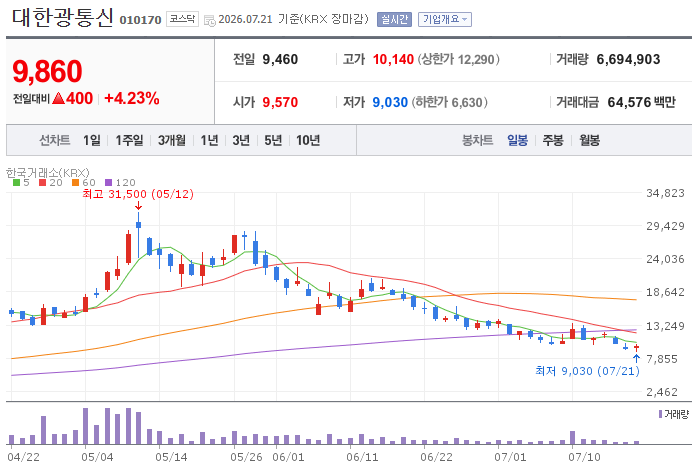Click the green 5-day moving average swatch

pos(17,183)
